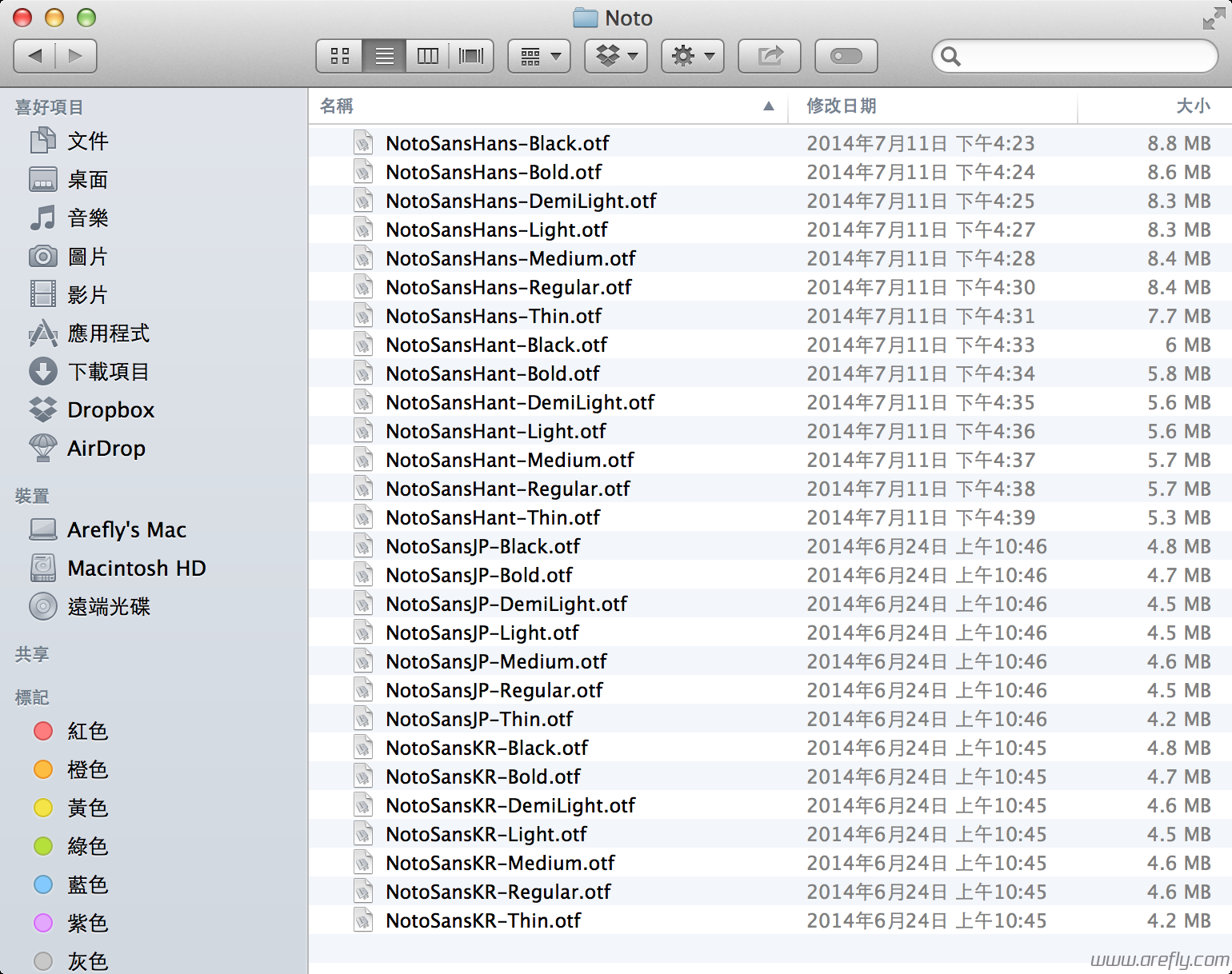Go forward with the right arrow button

pos(76,56)
